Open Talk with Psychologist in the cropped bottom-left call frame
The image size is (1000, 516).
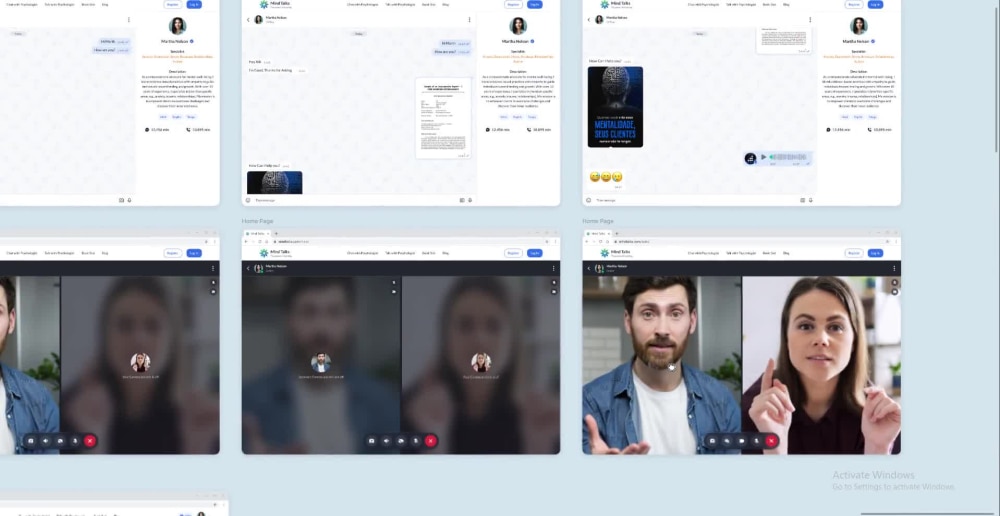click(x=59, y=253)
